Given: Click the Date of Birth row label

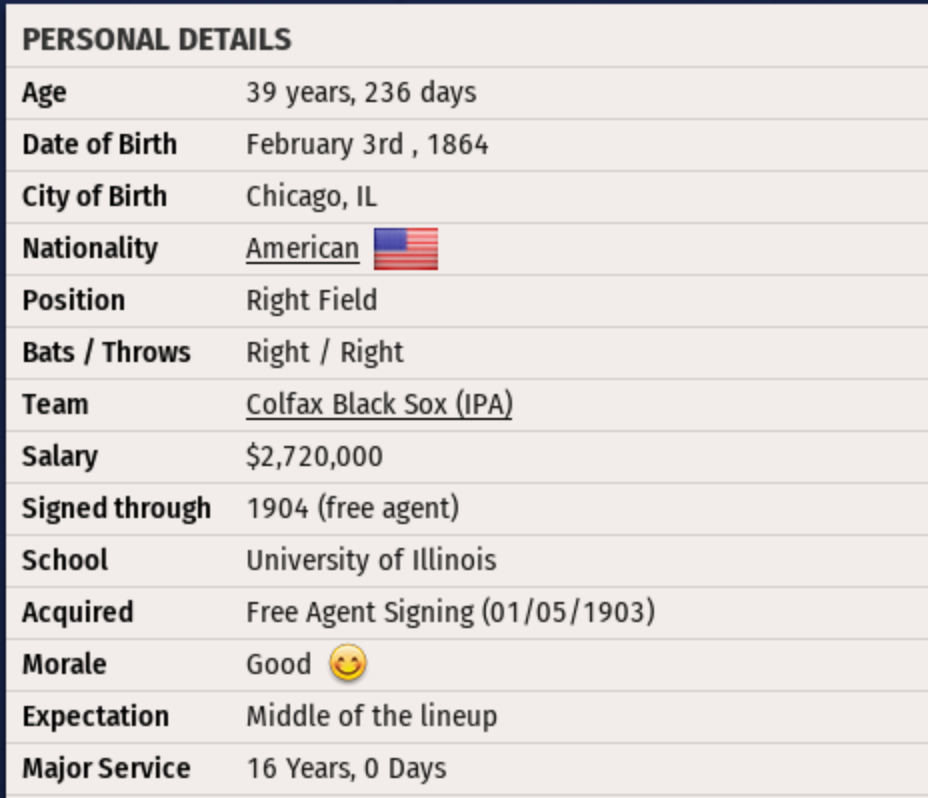Looking at the screenshot, I should coord(99,144).
